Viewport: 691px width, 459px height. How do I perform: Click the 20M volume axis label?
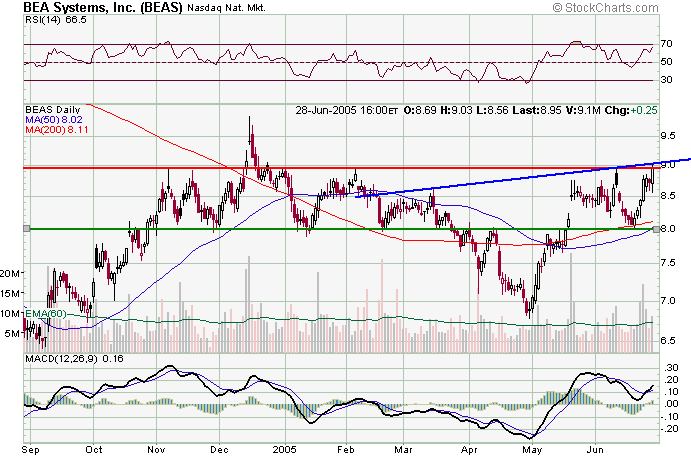(10, 274)
